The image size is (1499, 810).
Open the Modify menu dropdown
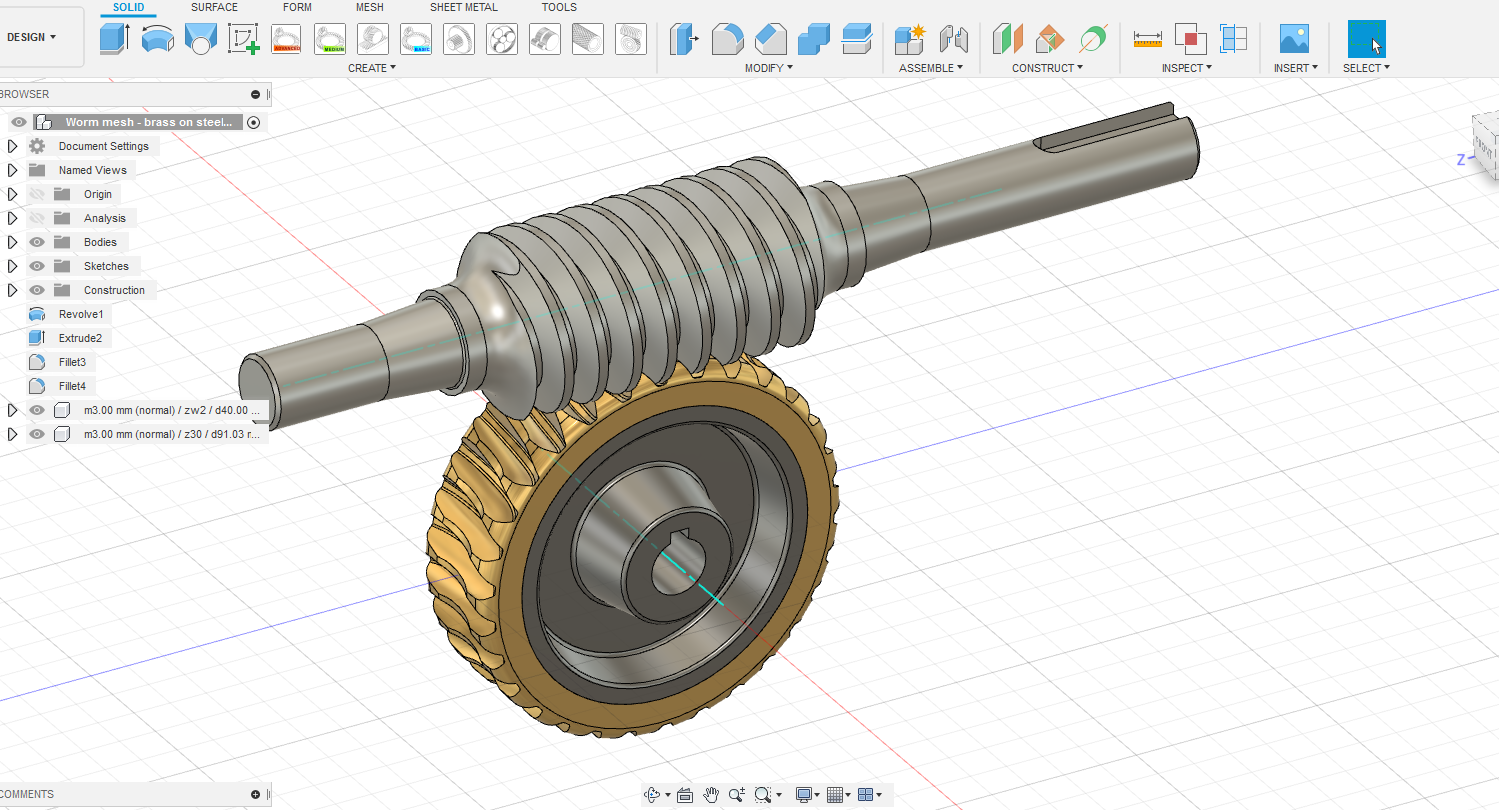(768, 68)
